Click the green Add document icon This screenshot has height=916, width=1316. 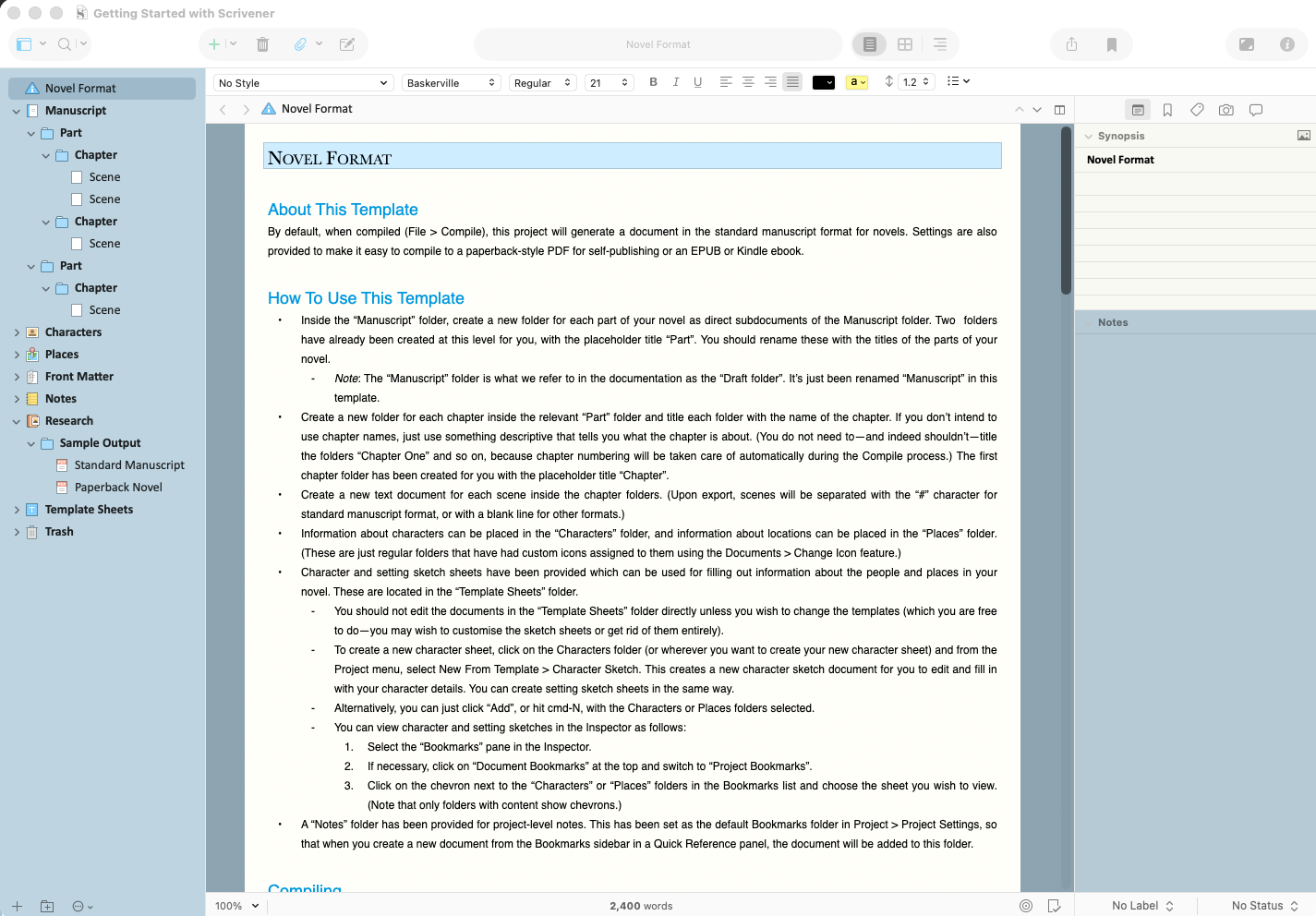(x=214, y=44)
